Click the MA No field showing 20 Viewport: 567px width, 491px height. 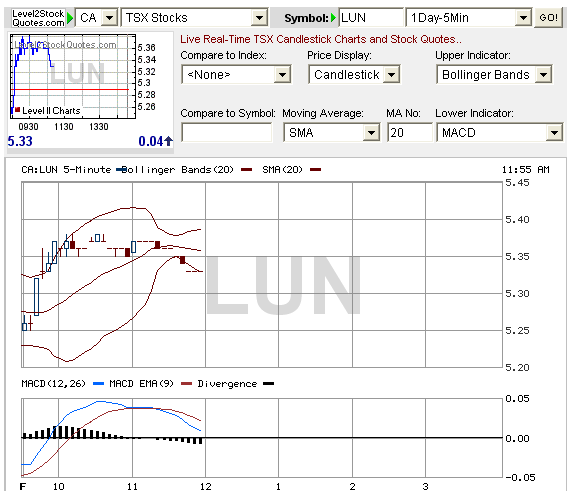[x=410, y=132]
